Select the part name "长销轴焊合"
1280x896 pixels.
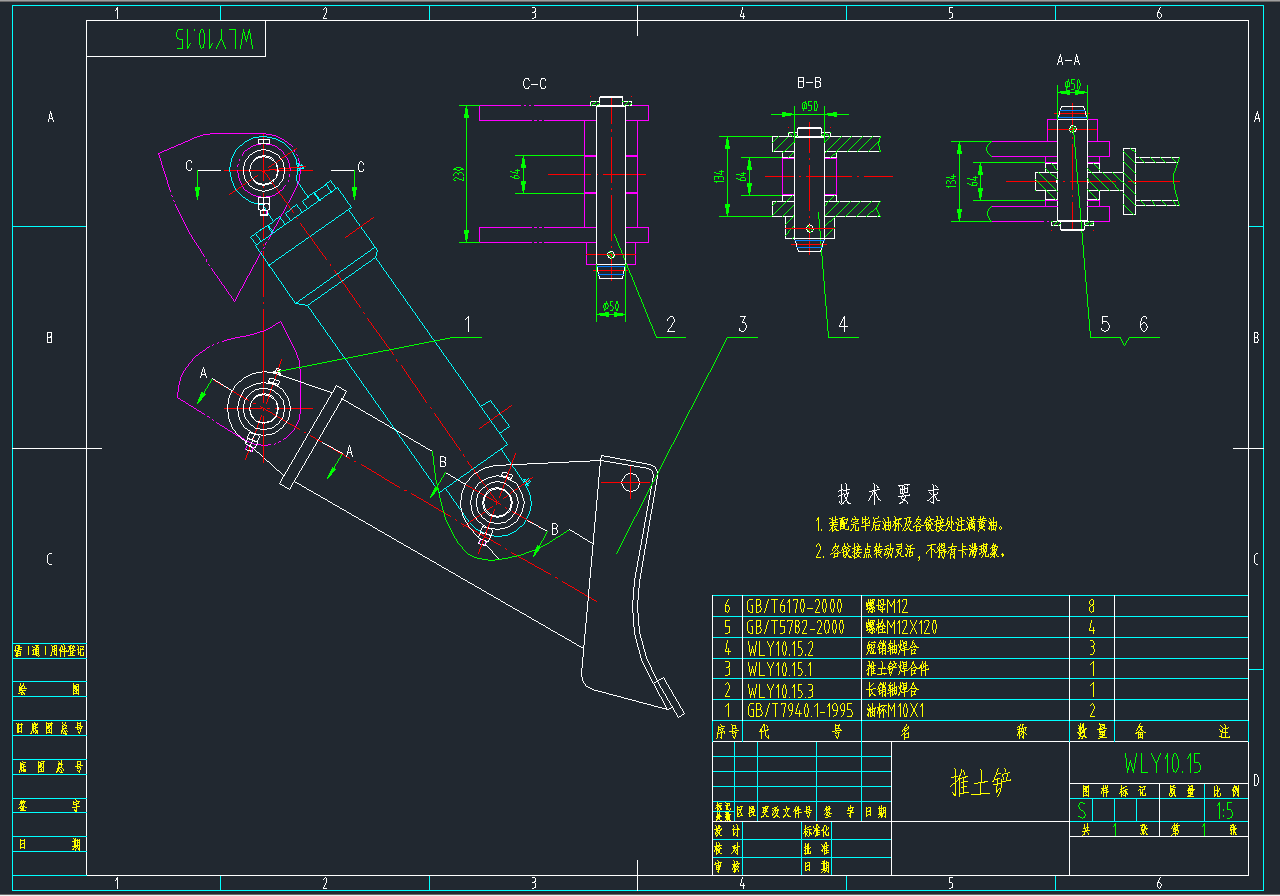point(892,690)
